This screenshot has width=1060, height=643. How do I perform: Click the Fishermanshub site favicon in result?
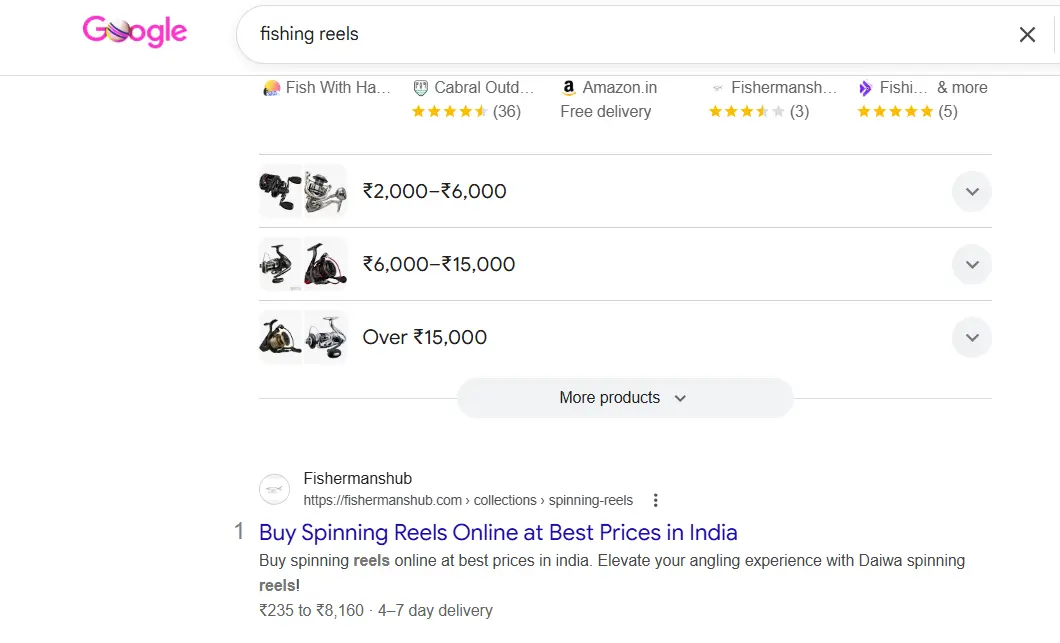click(x=275, y=489)
